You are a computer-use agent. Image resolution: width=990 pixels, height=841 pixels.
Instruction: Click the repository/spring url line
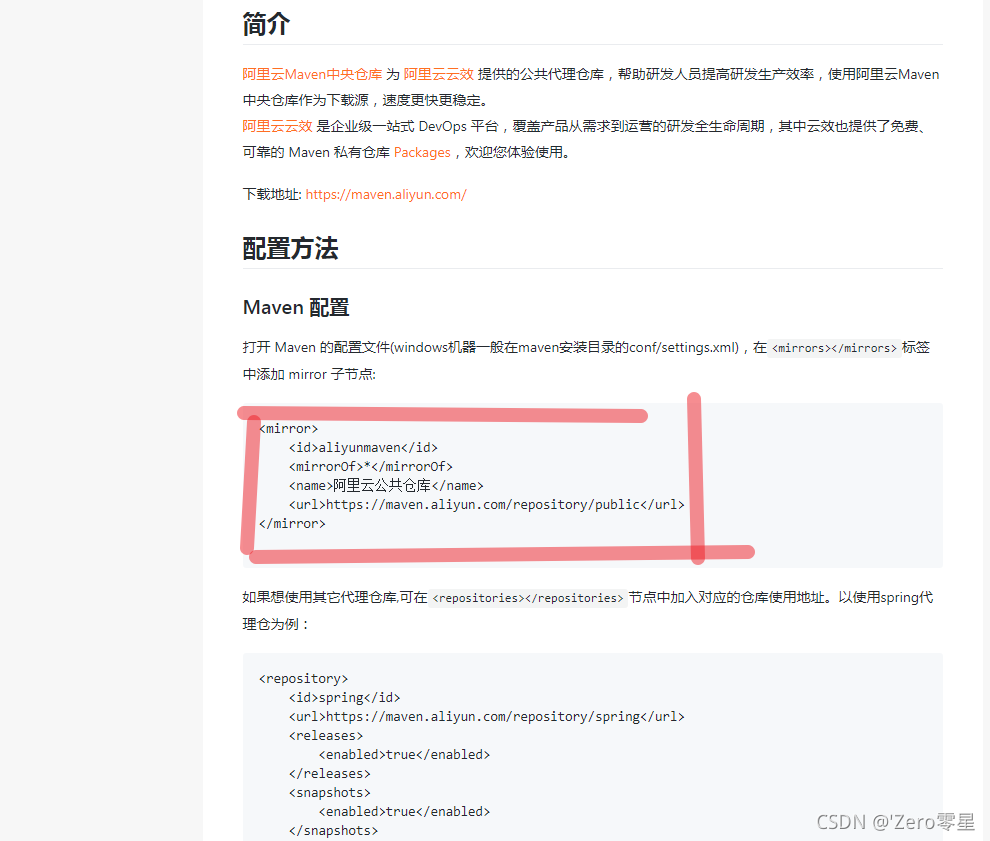(486, 717)
